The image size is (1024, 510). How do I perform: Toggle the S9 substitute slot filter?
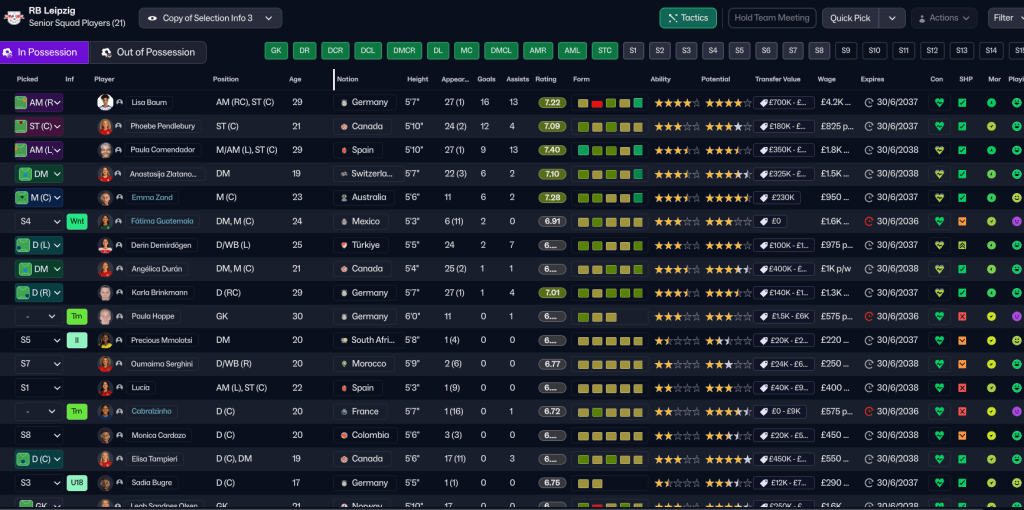click(846, 50)
